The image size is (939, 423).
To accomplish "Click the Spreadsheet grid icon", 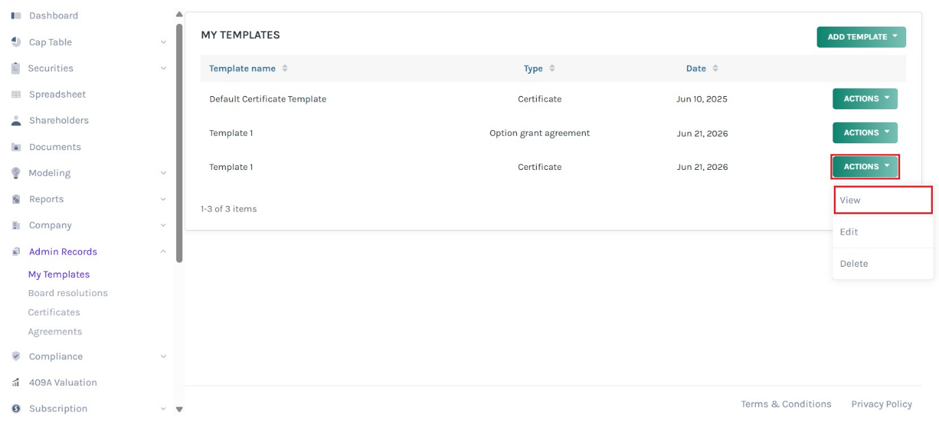I will pos(16,95).
